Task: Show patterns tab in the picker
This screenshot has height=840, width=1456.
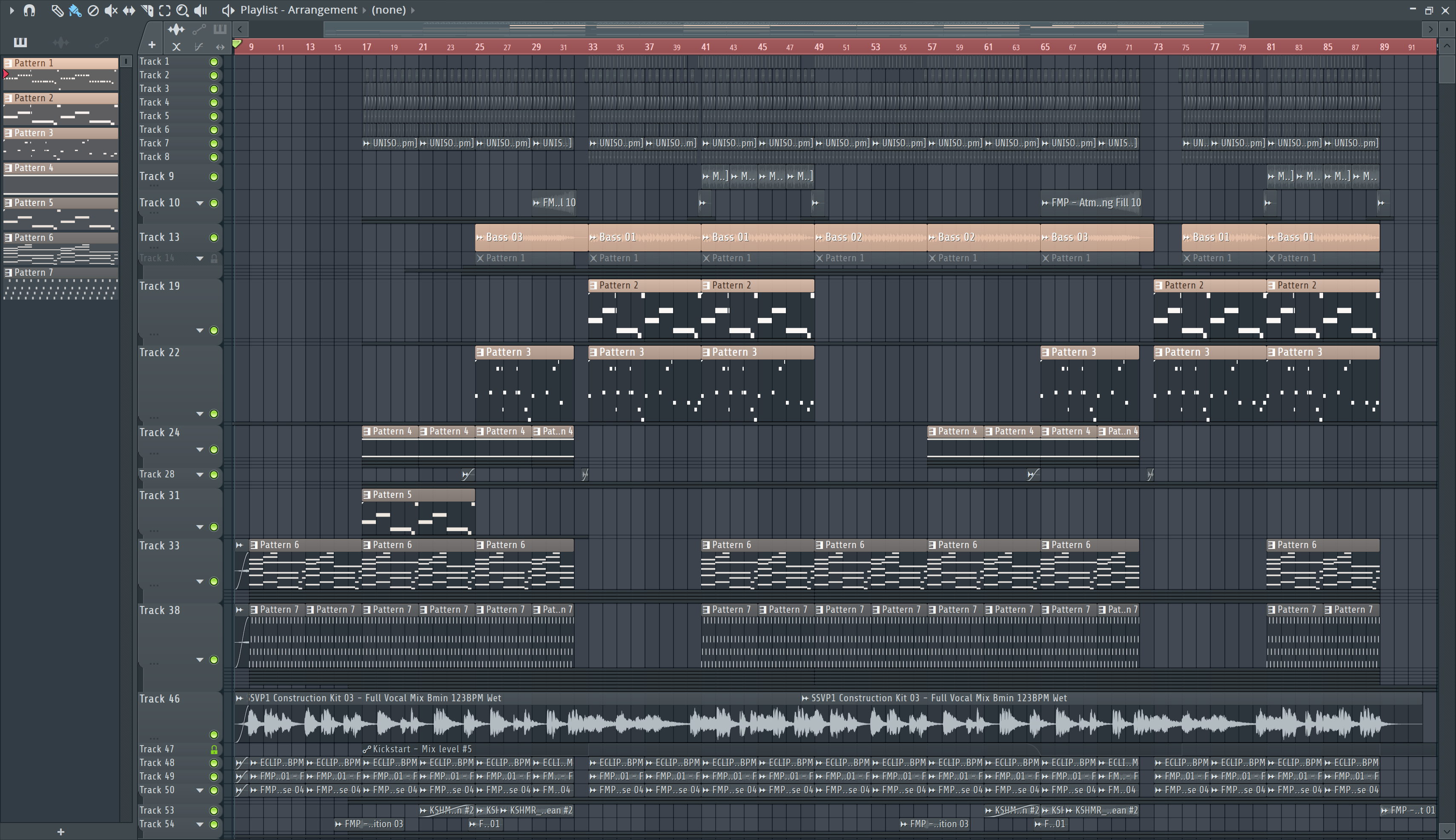Action: tap(20, 42)
